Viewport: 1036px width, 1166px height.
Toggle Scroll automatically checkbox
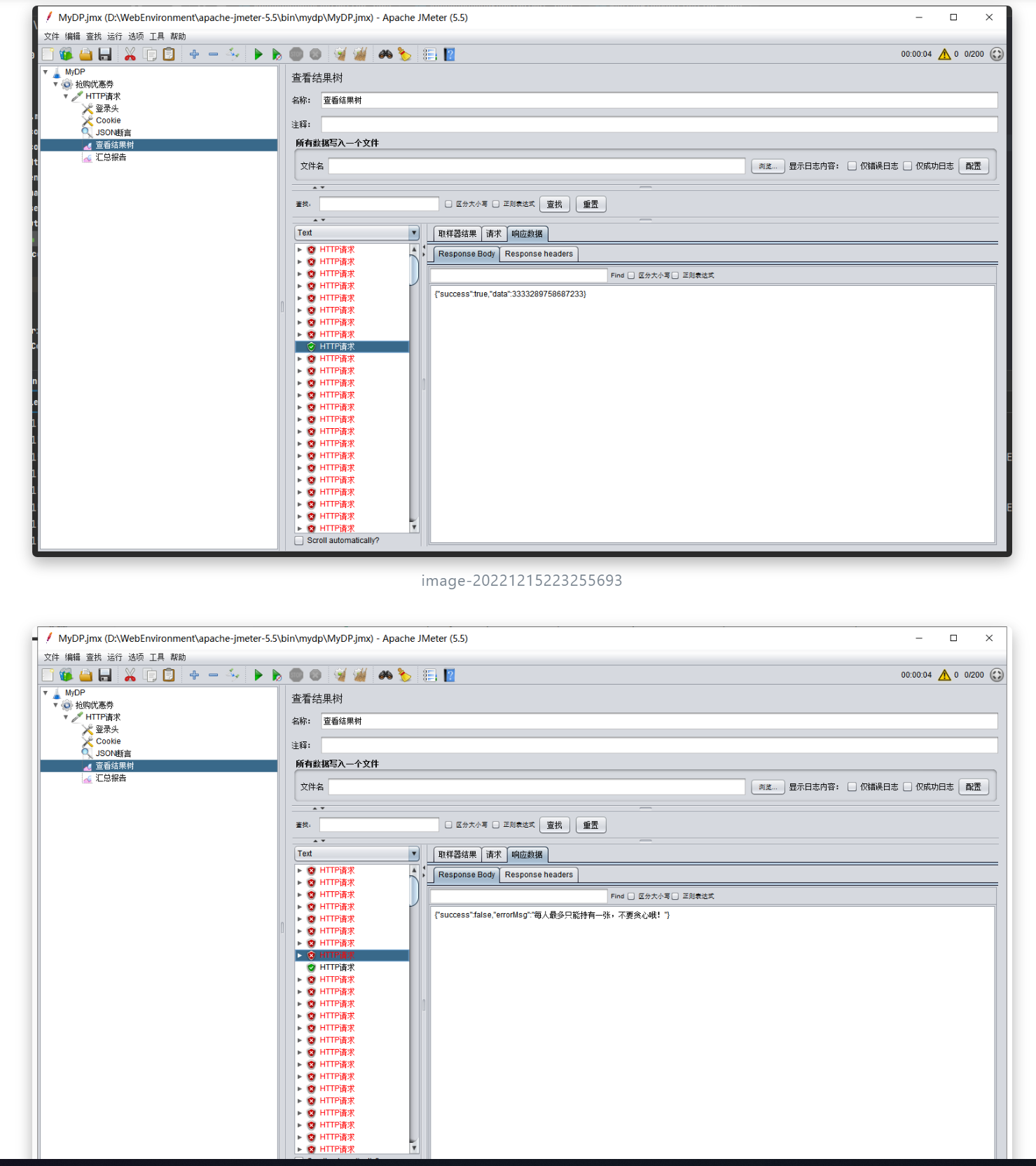point(299,540)
